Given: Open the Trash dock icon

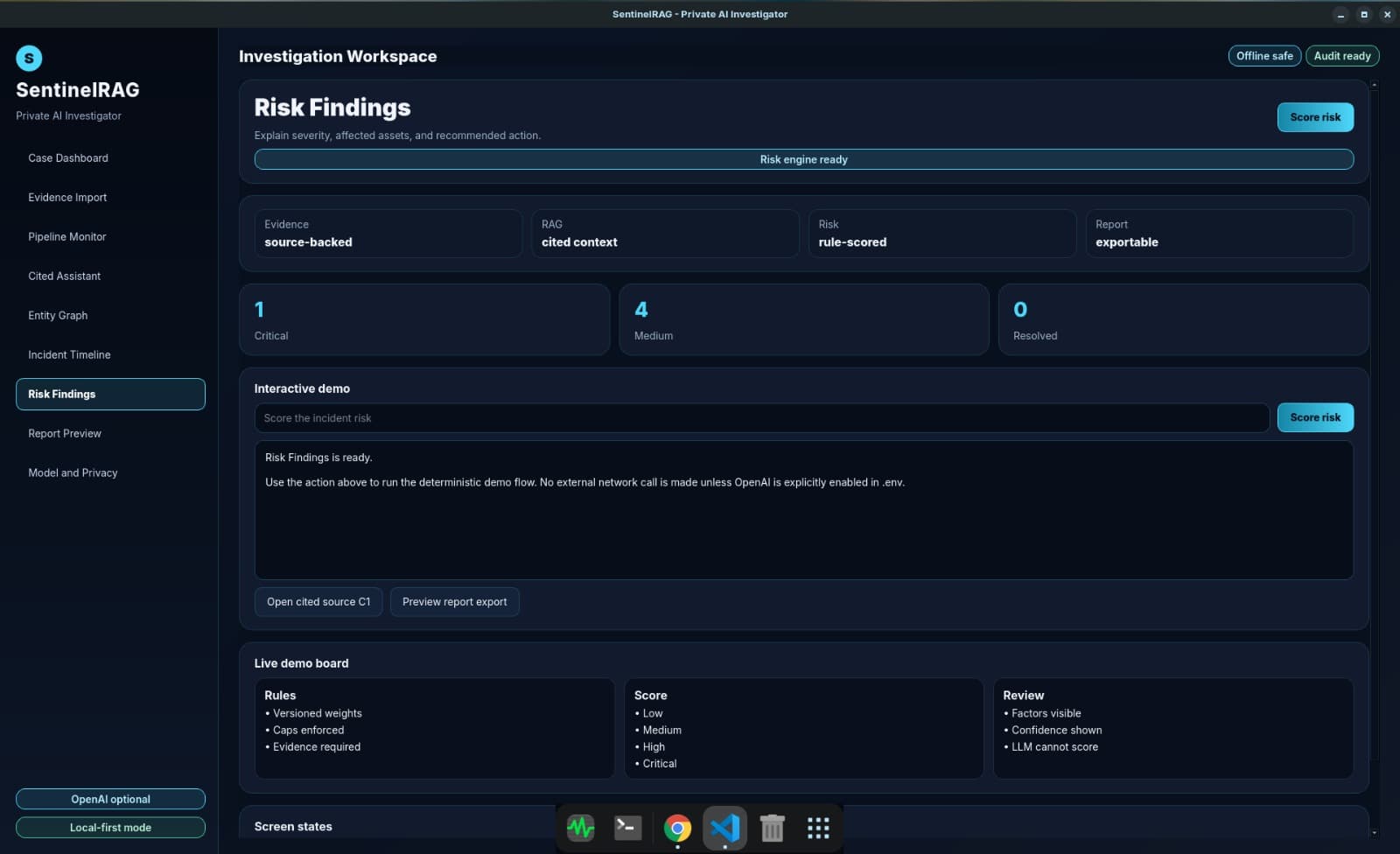Looking at the screenshot, I should (x=772, y=828).
